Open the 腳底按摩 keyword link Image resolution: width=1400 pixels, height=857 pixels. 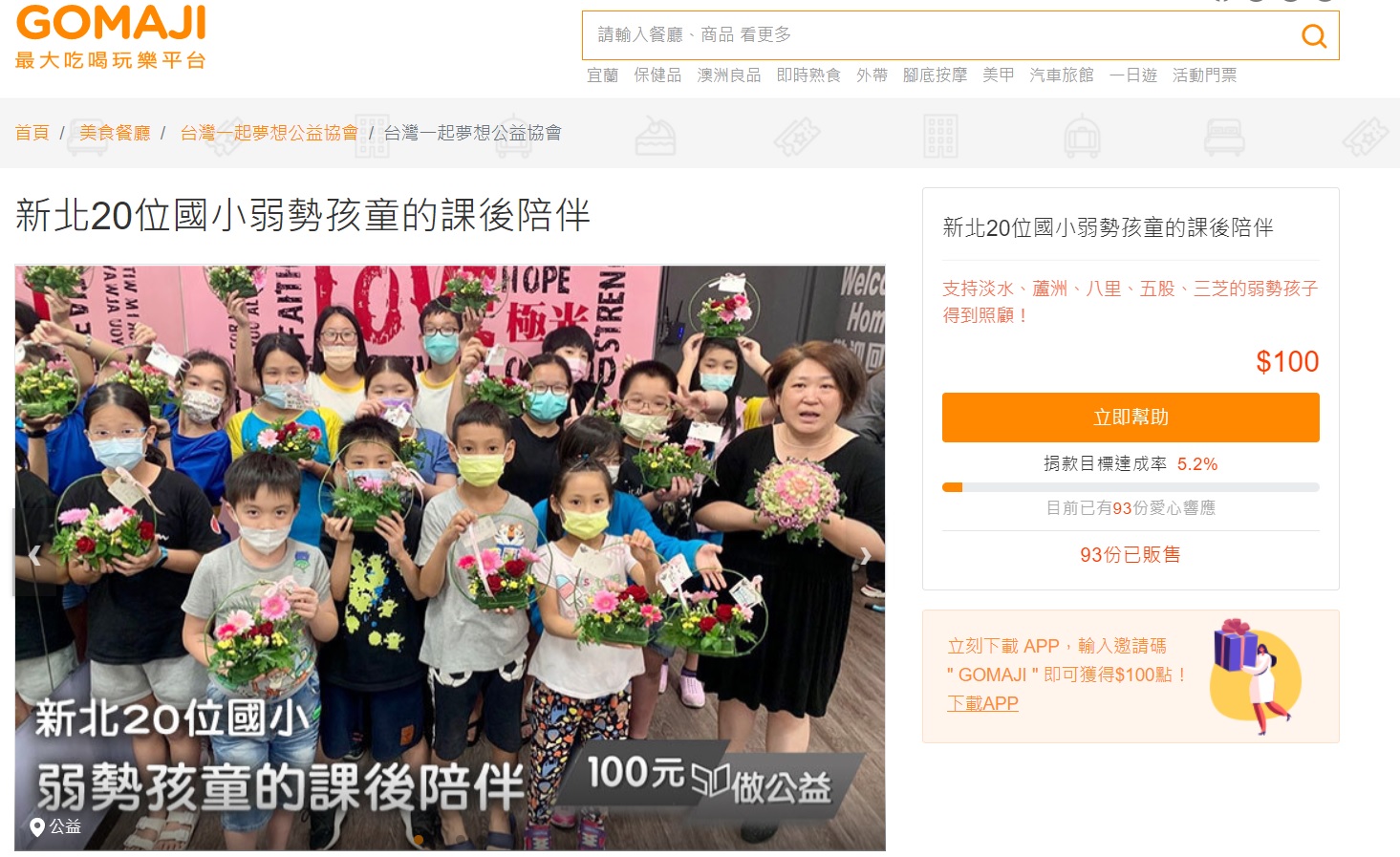point(935,75)
